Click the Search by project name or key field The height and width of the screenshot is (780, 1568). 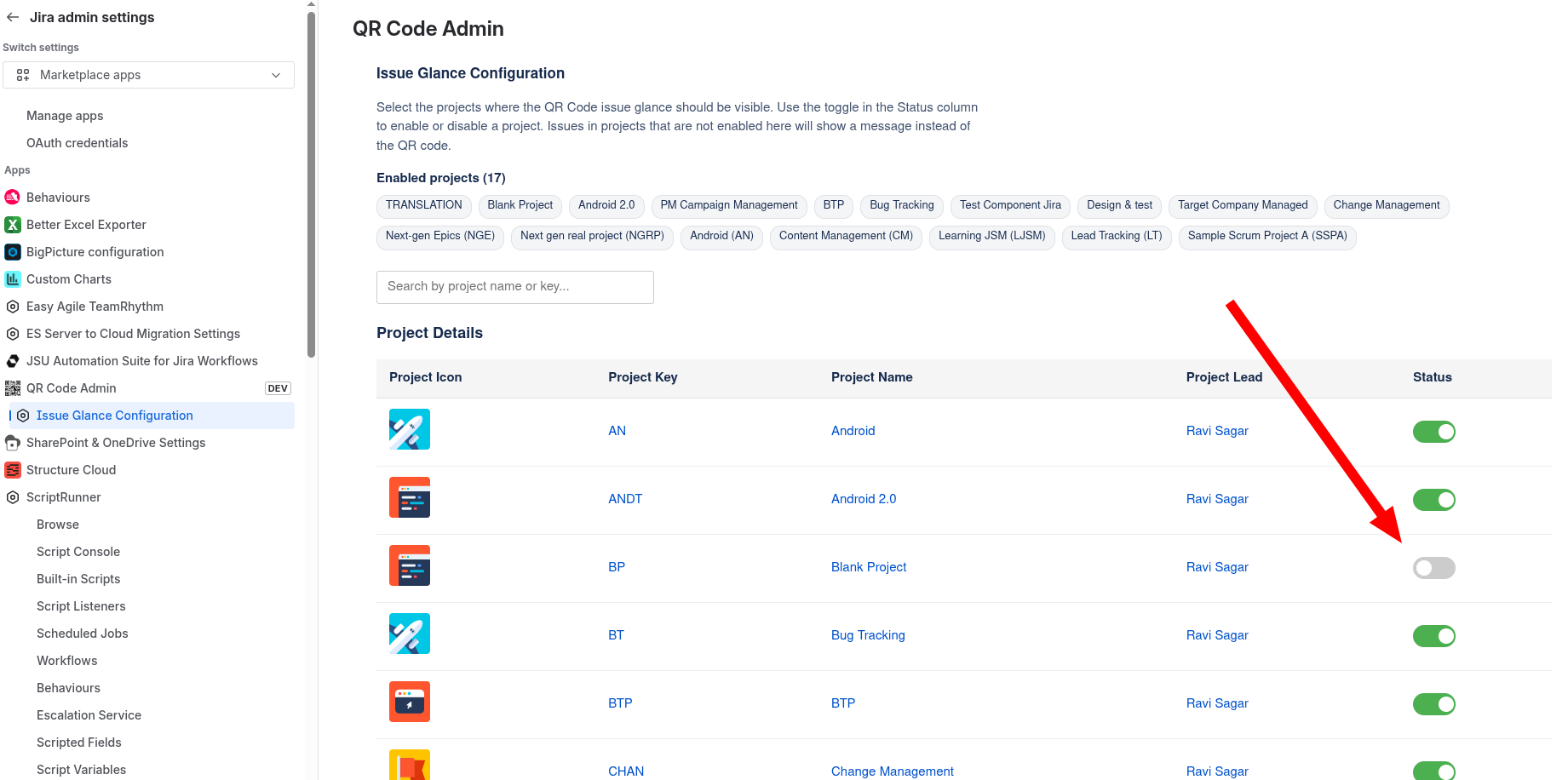(515, 287)
